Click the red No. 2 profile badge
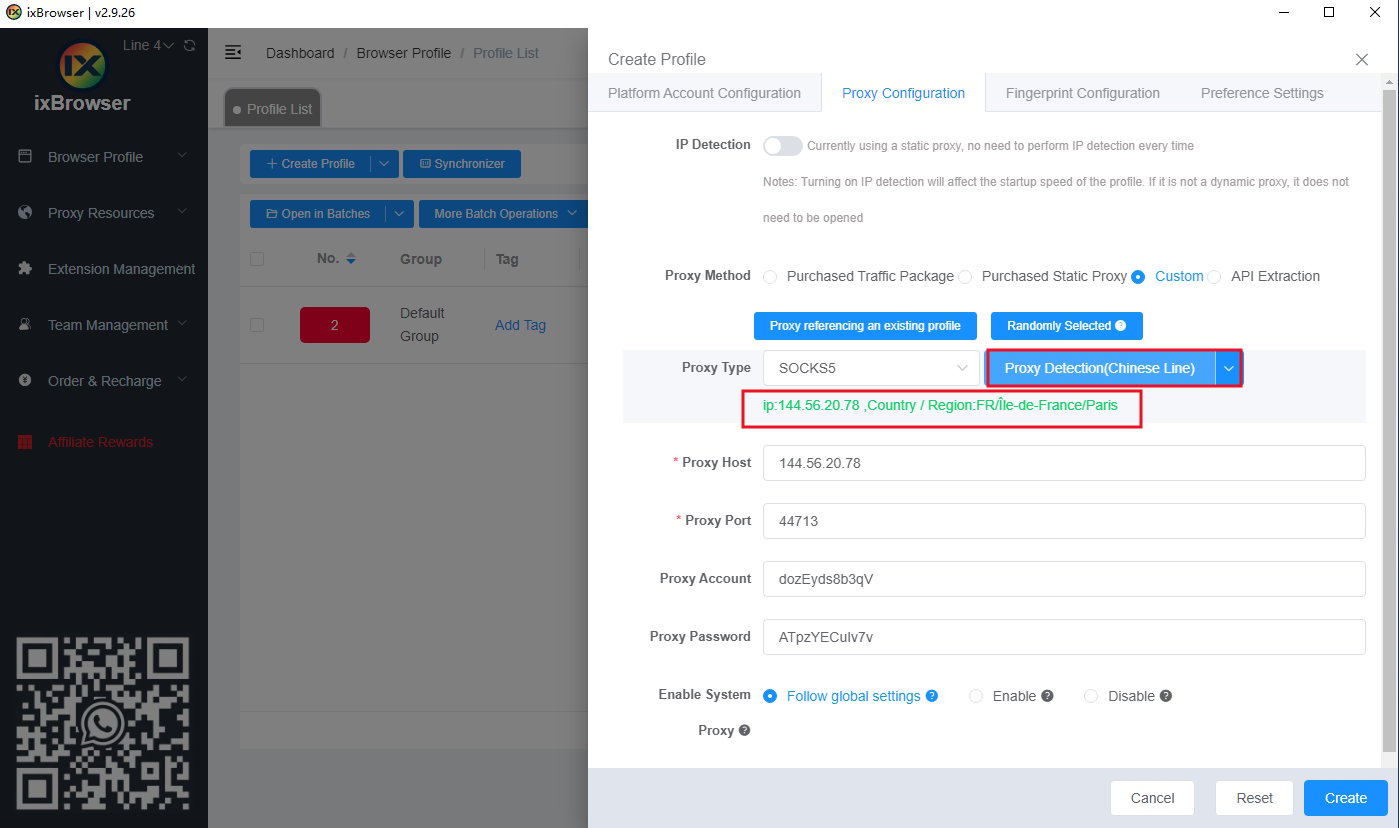 (335, 325)
